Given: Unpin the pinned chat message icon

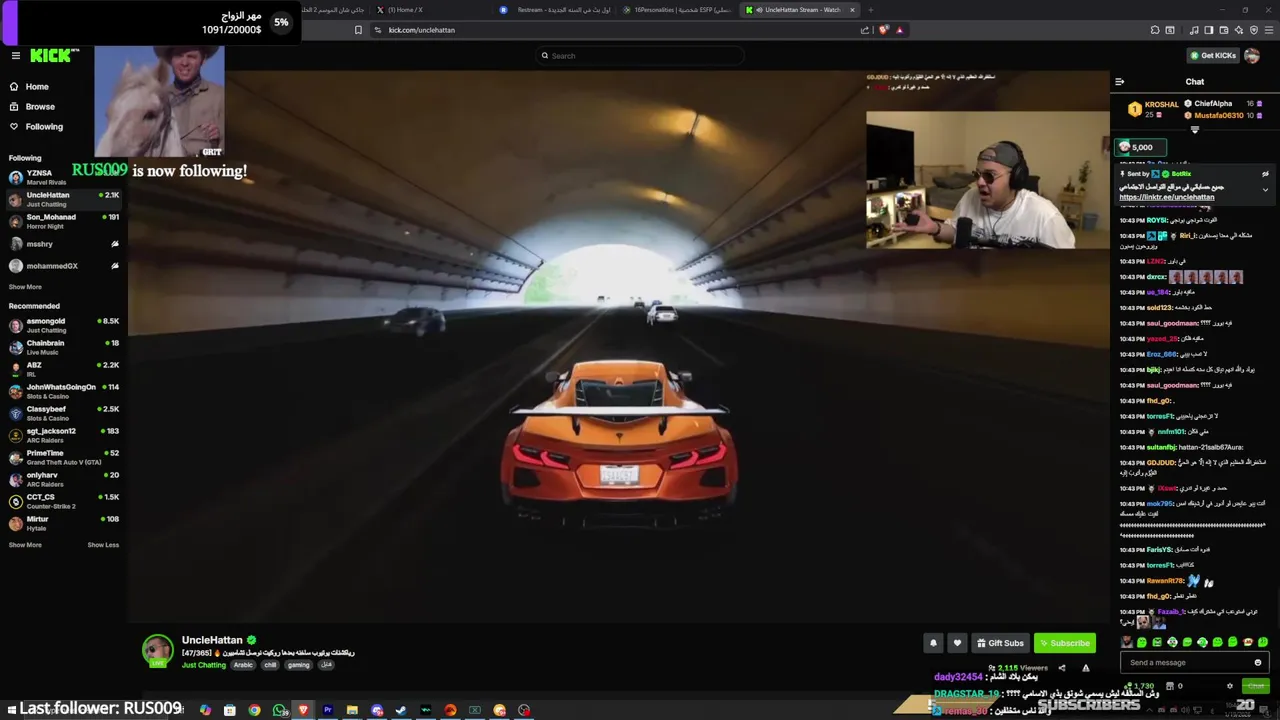Looking at the screenshot, I should click(1265, 174).
